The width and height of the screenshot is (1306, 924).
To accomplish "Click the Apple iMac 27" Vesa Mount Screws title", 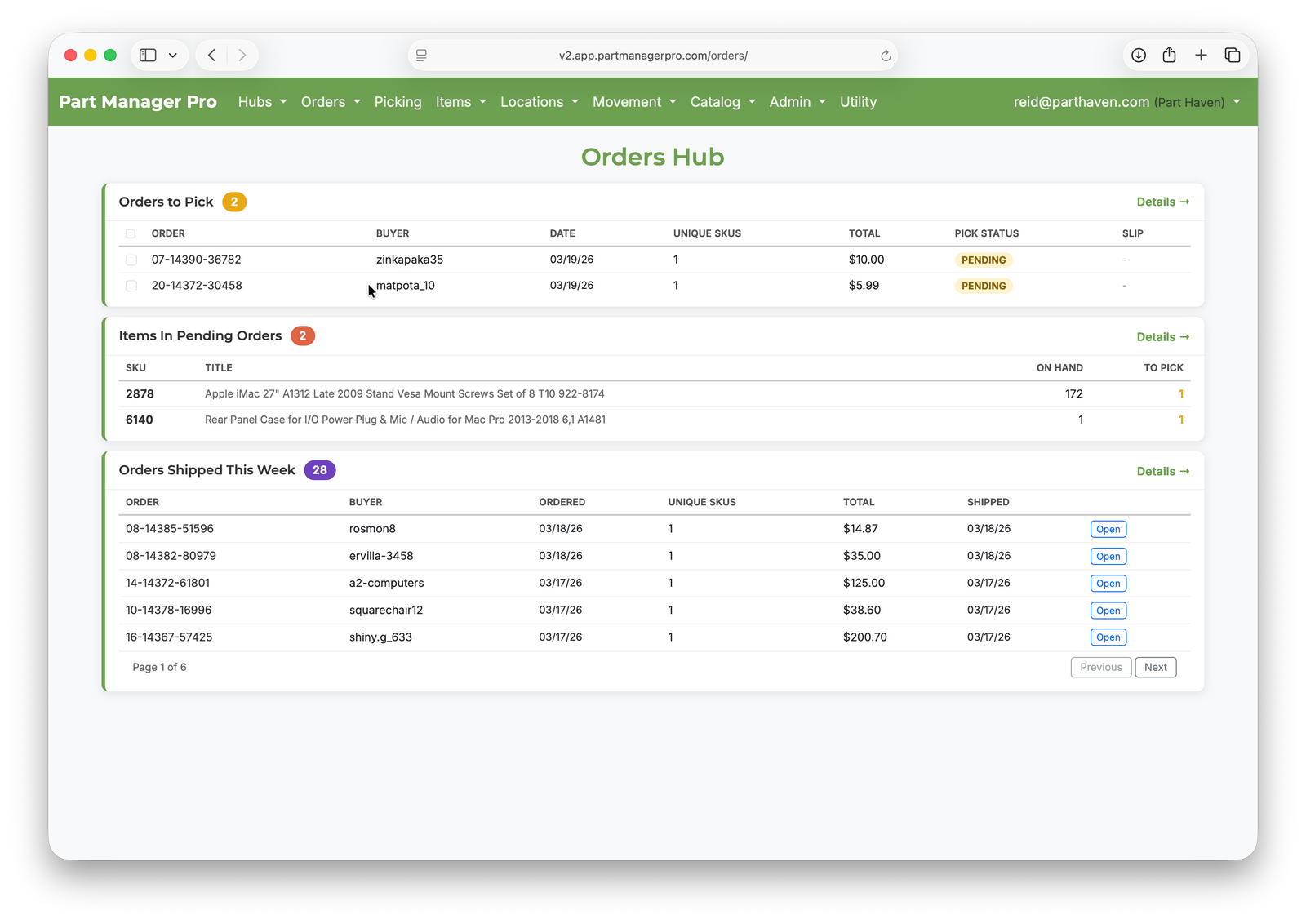I will (x=405, y=393).
